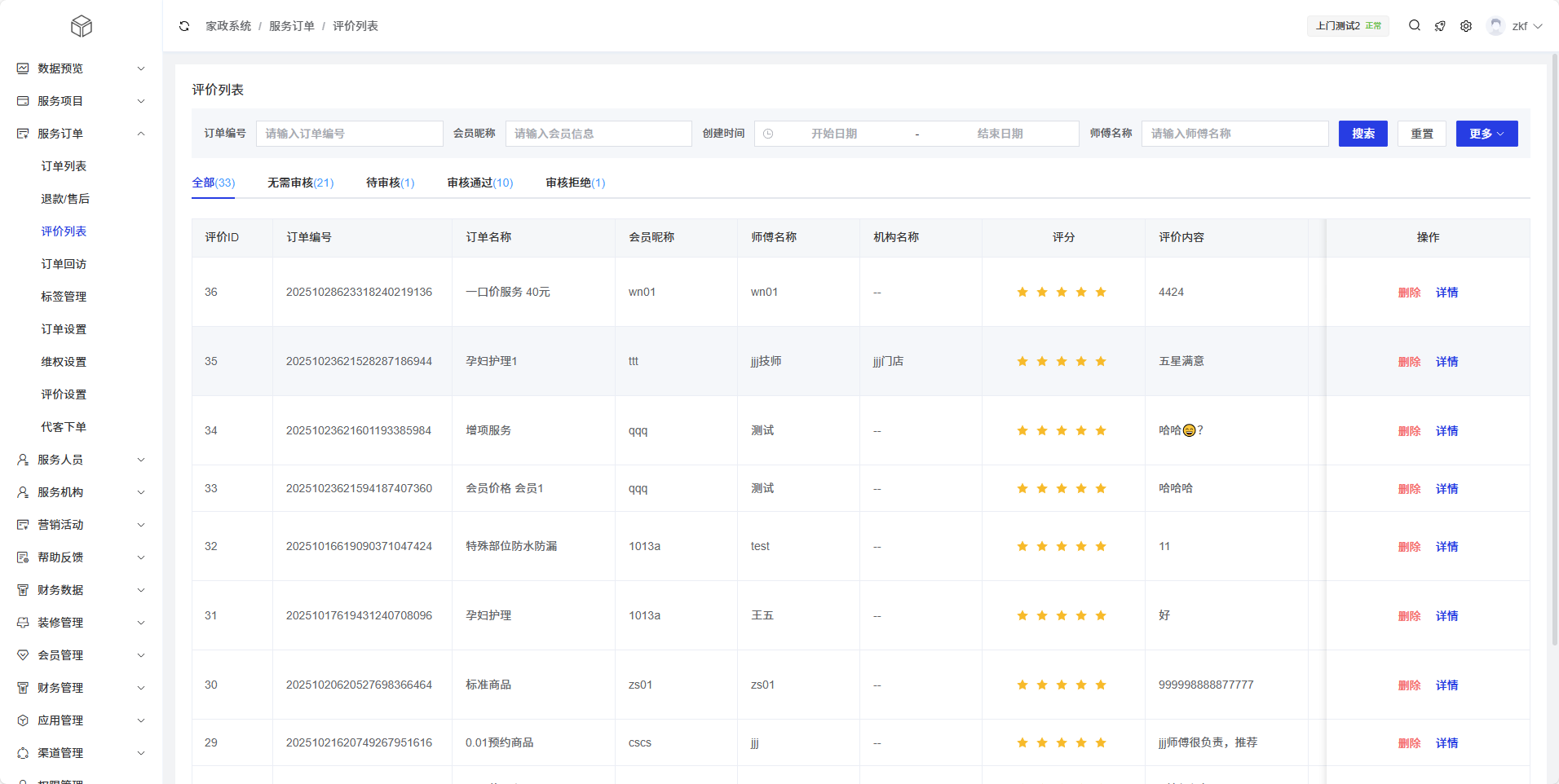The image size is (1559, 784).
Task: View 详情 for review ID 34
Action: click(1446, 431)
